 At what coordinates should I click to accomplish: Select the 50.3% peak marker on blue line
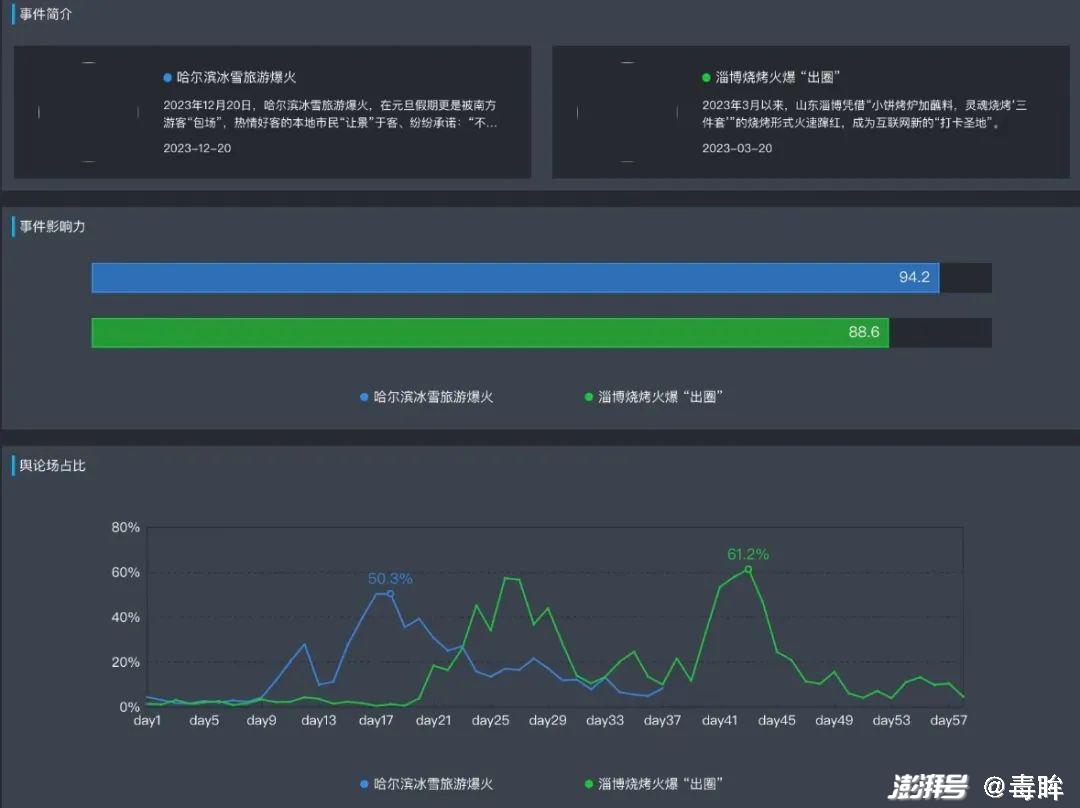[x=390, y=594]
